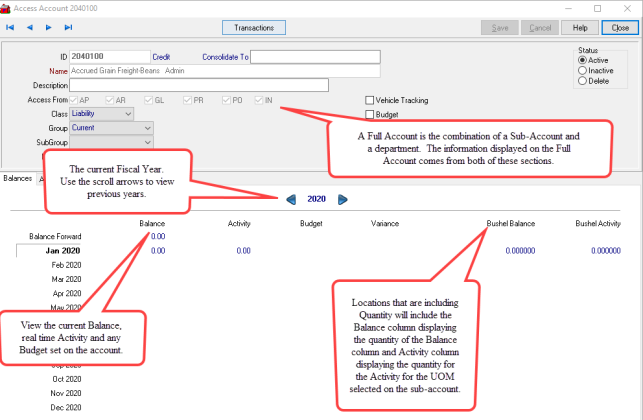
Task: Click the Access Account app icon
Action: (x=6, y=8)
